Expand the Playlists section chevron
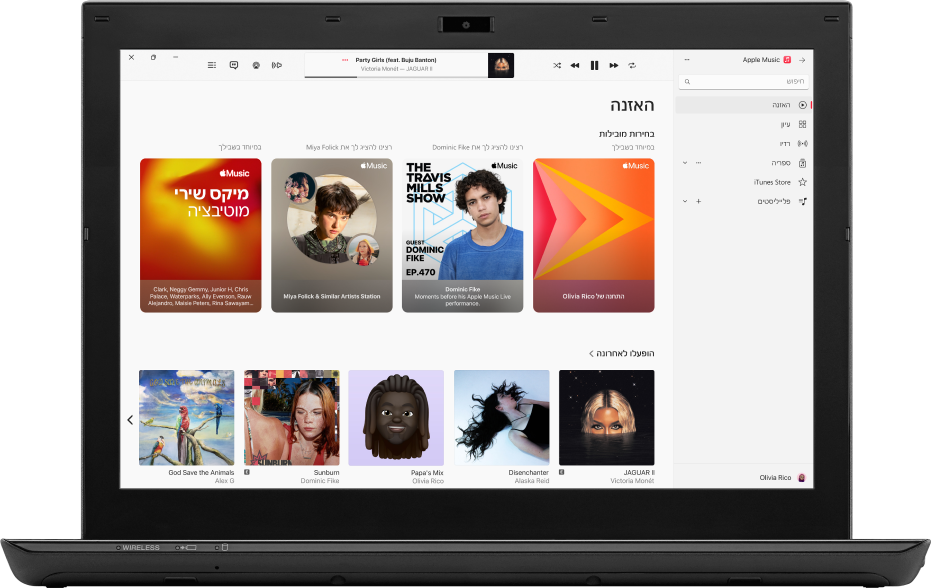The height and width of the screenshot is (588, 931). pos(686,200)
